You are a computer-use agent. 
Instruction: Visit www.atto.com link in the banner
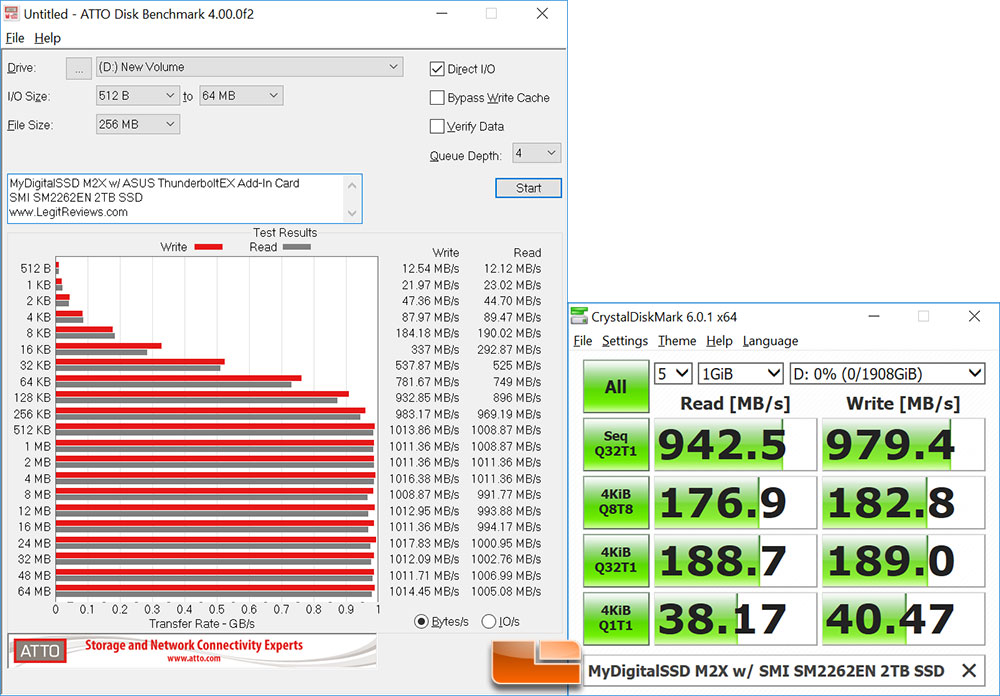click(x=194, y=658)
